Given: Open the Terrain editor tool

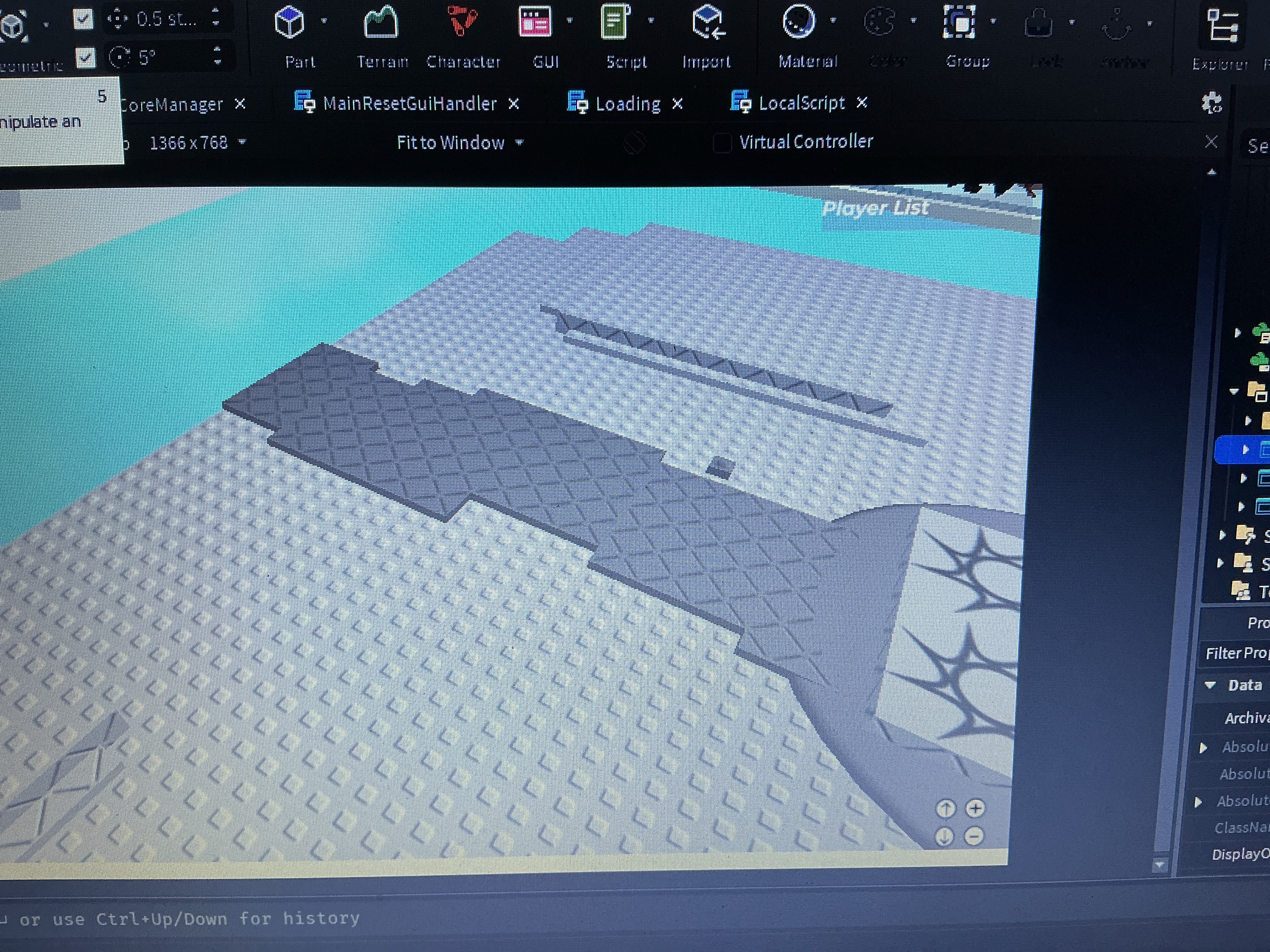Looking at the screenshot, I should coord(381,23).
